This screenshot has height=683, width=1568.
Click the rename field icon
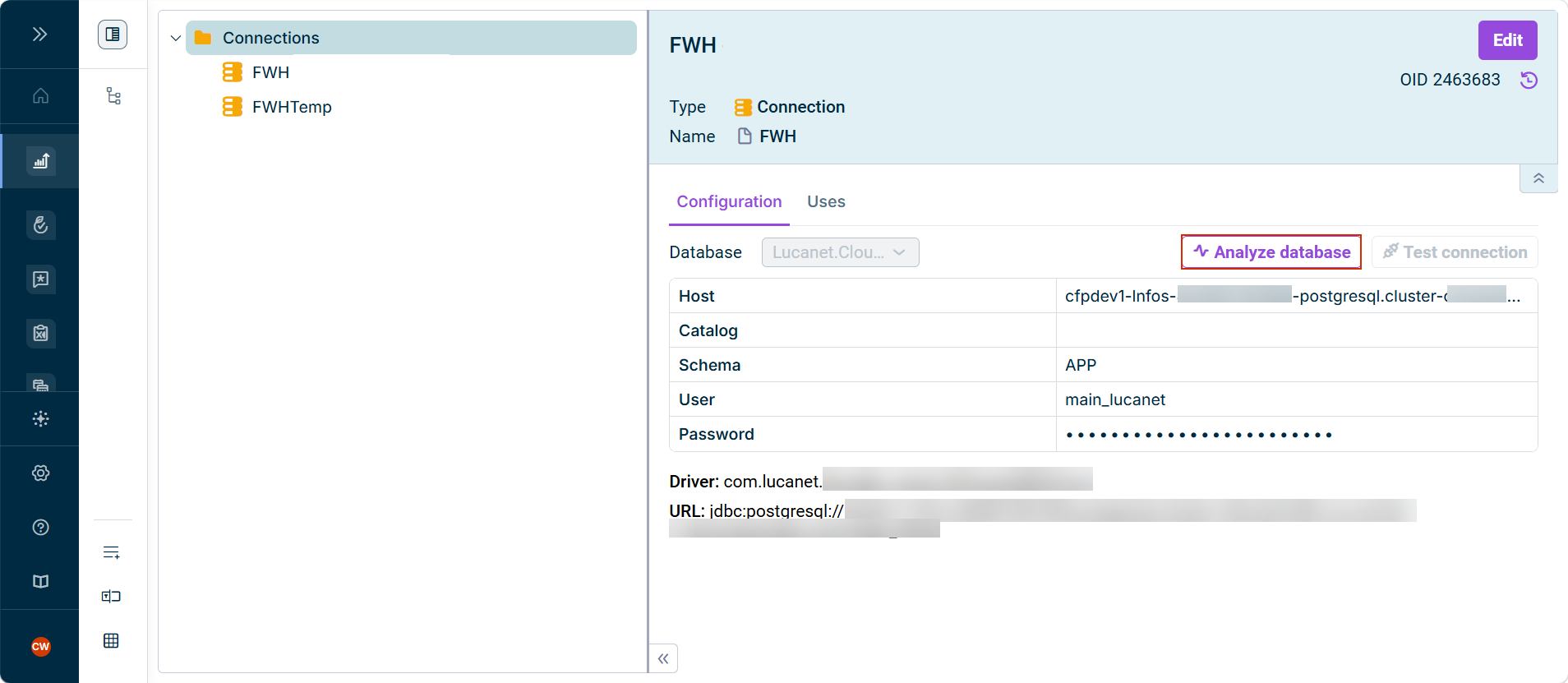point(112,597)
